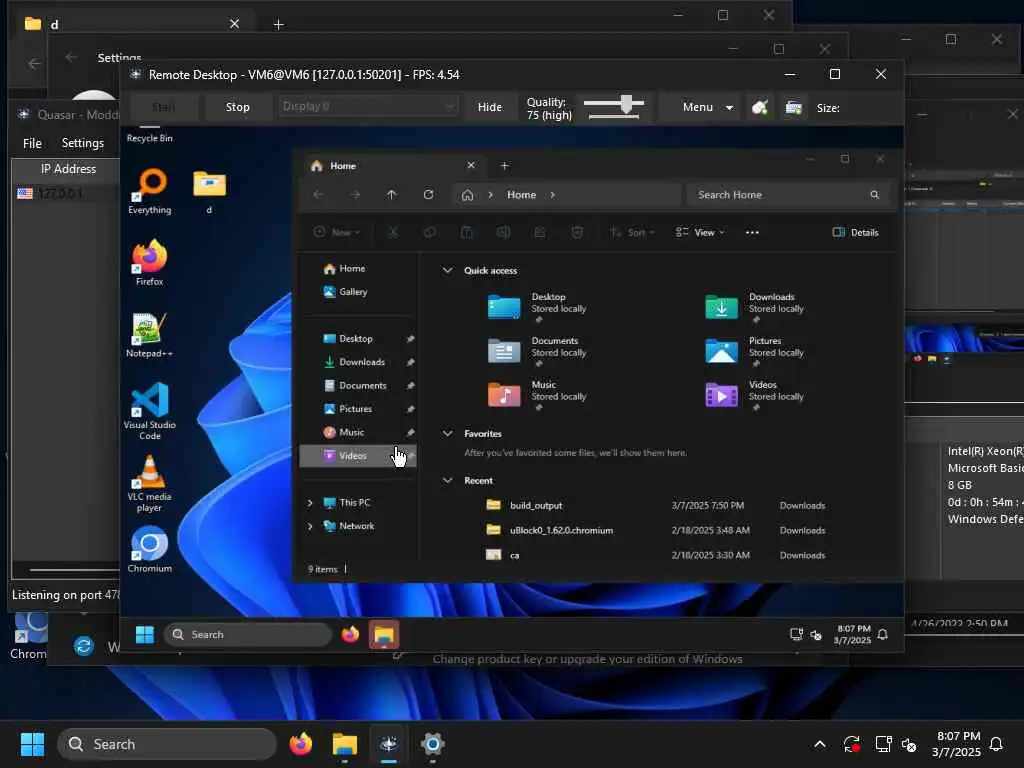Expand This PC tree node
Viewport: 1024px width, 768px height.
click(310, 503)
